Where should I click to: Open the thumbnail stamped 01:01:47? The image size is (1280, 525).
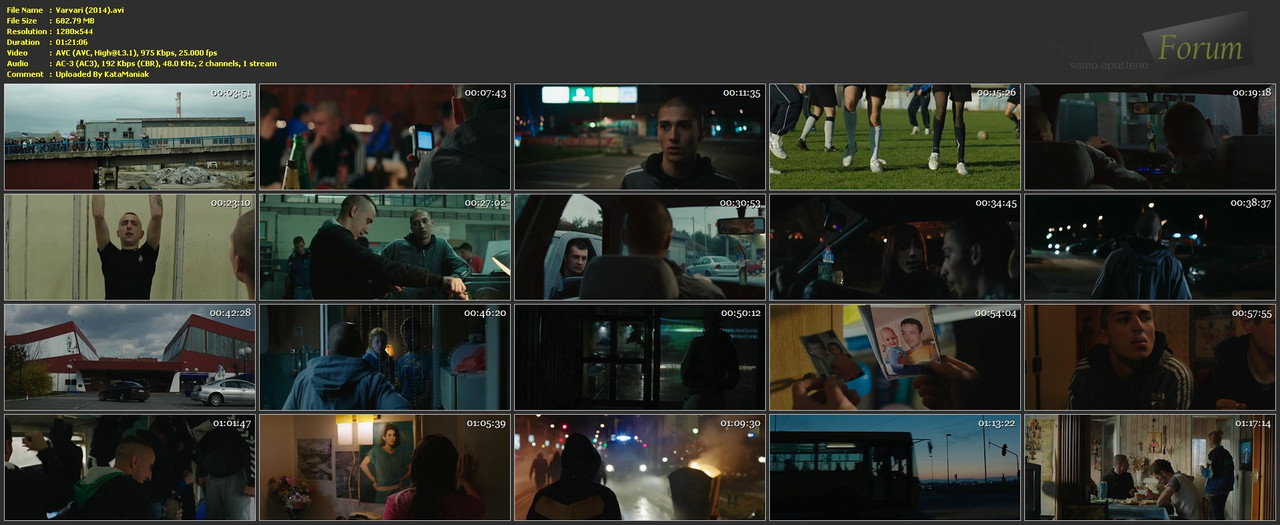pyautogui.click(x=130, y=467)
